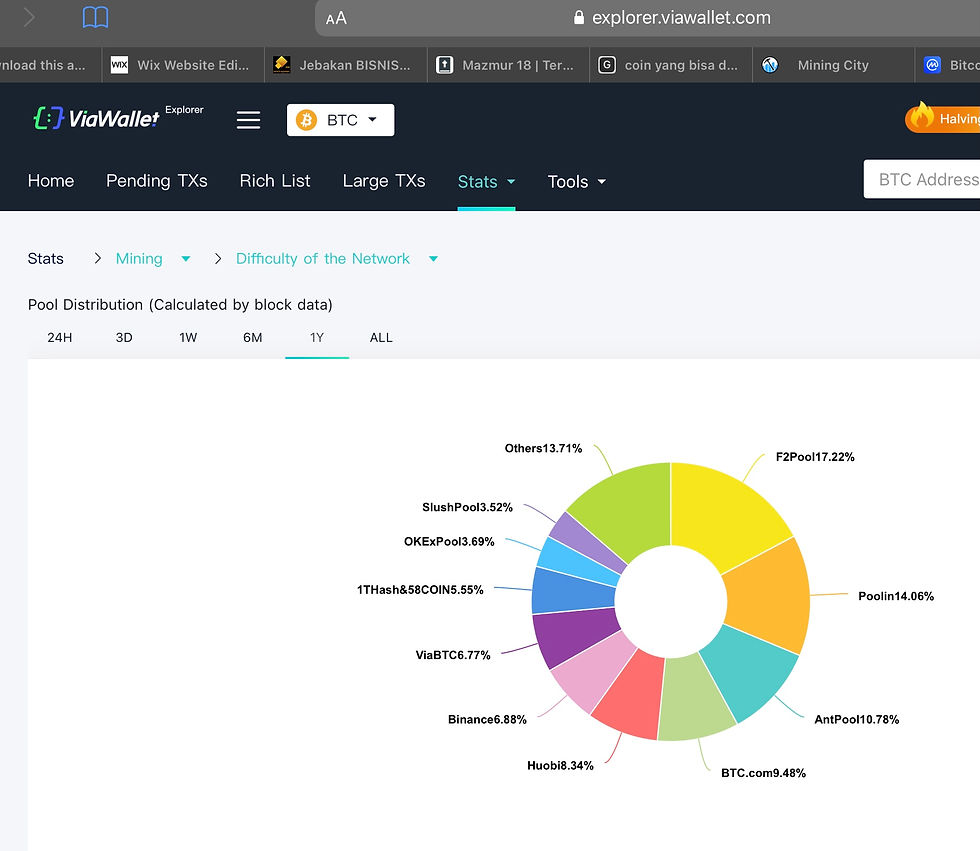Select the ALL time range tab
This screenshot has width=980, height=851.
[x=381, y=338]
